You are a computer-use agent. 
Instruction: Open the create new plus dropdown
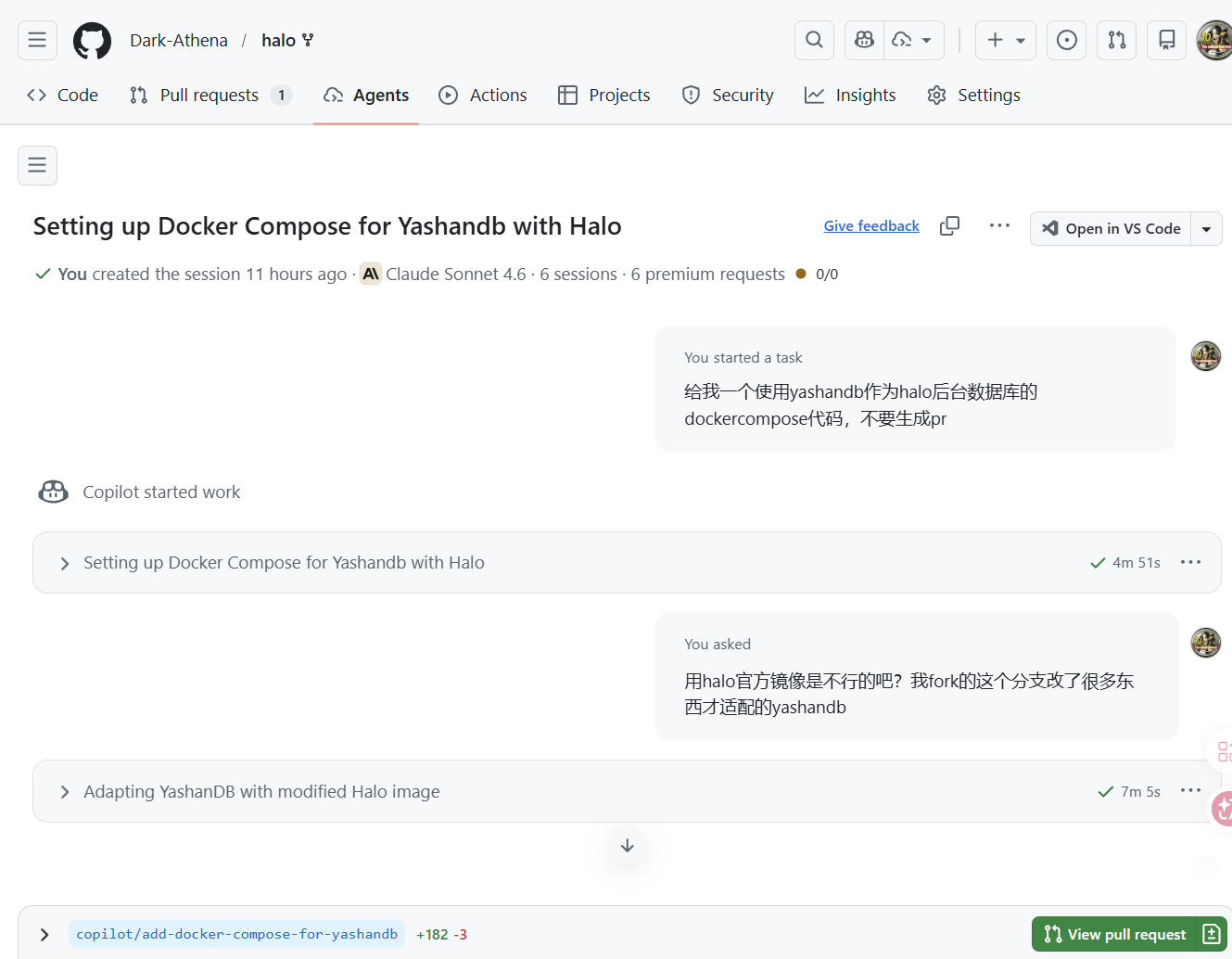coord(1005,40)
